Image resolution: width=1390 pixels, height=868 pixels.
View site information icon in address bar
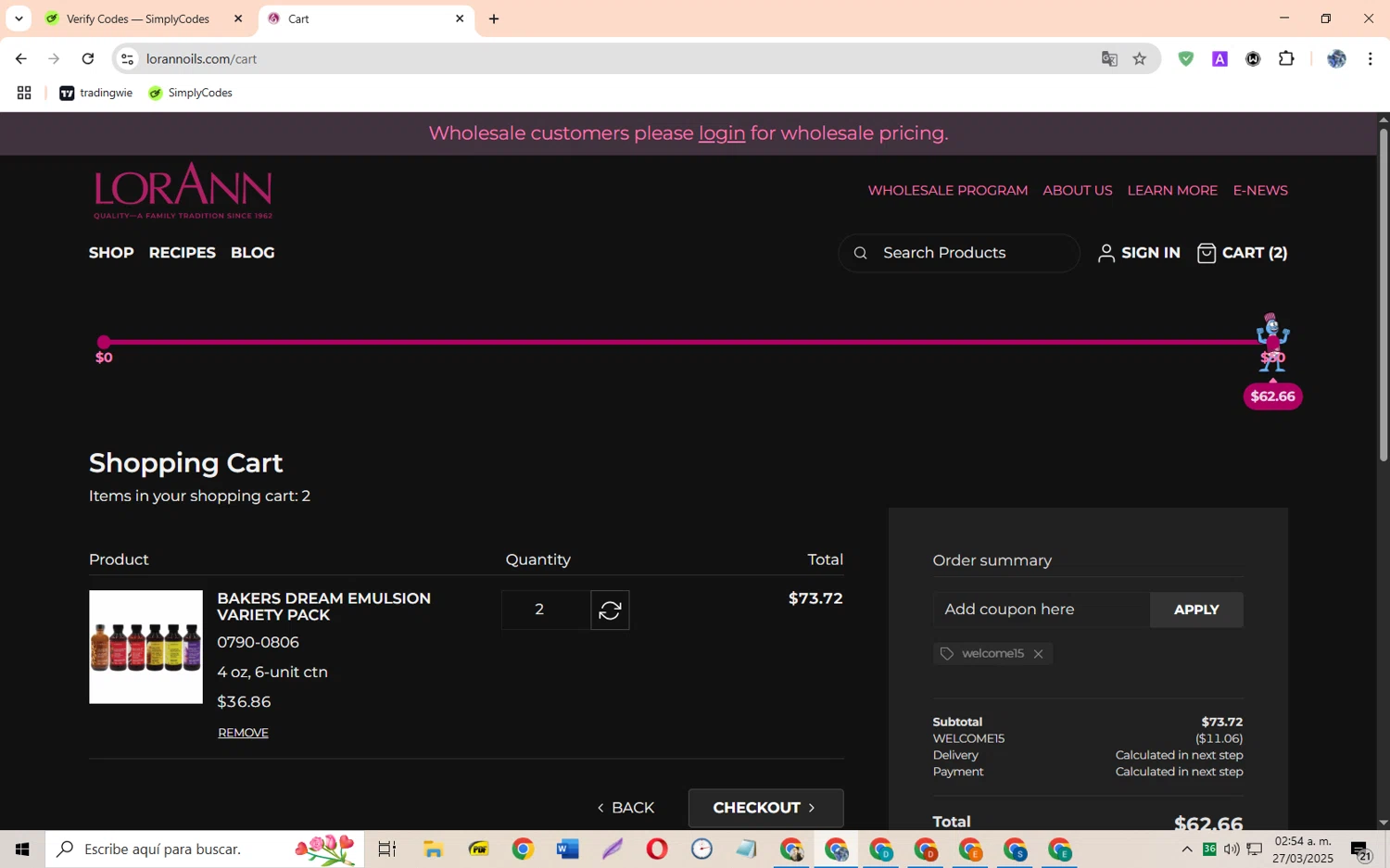[x=128, y=59]
